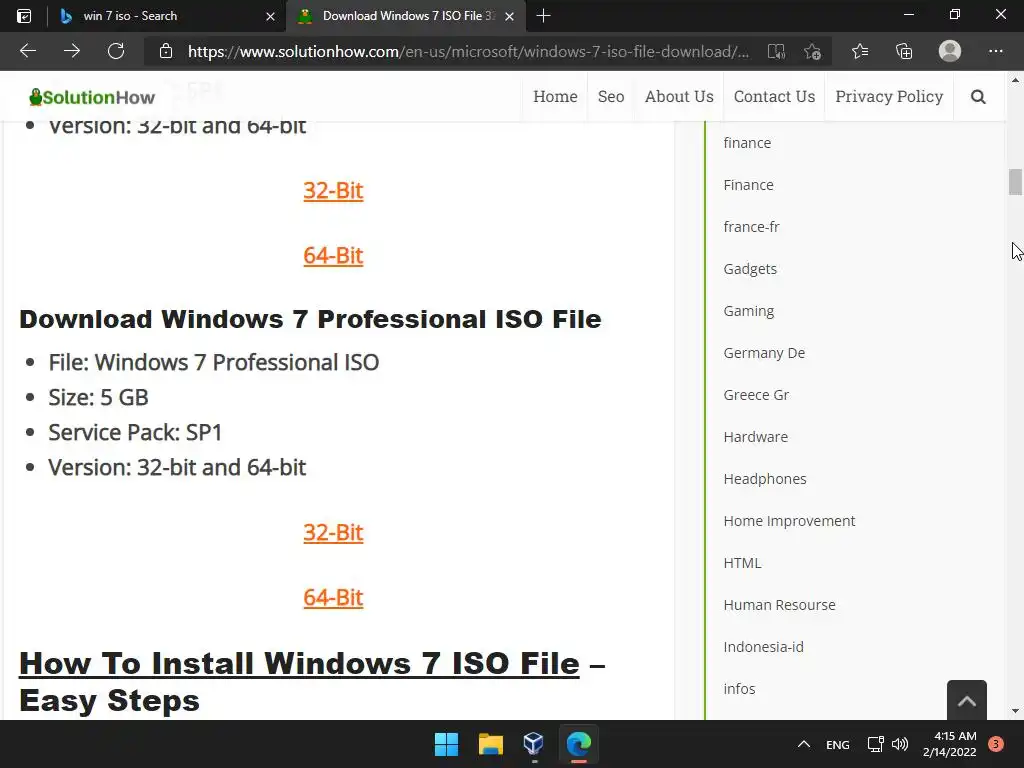The height and width of the screenshot is (768, 1024).
Task: Click 'Size: 5 GB' bullet text
Action: point(99,398)
